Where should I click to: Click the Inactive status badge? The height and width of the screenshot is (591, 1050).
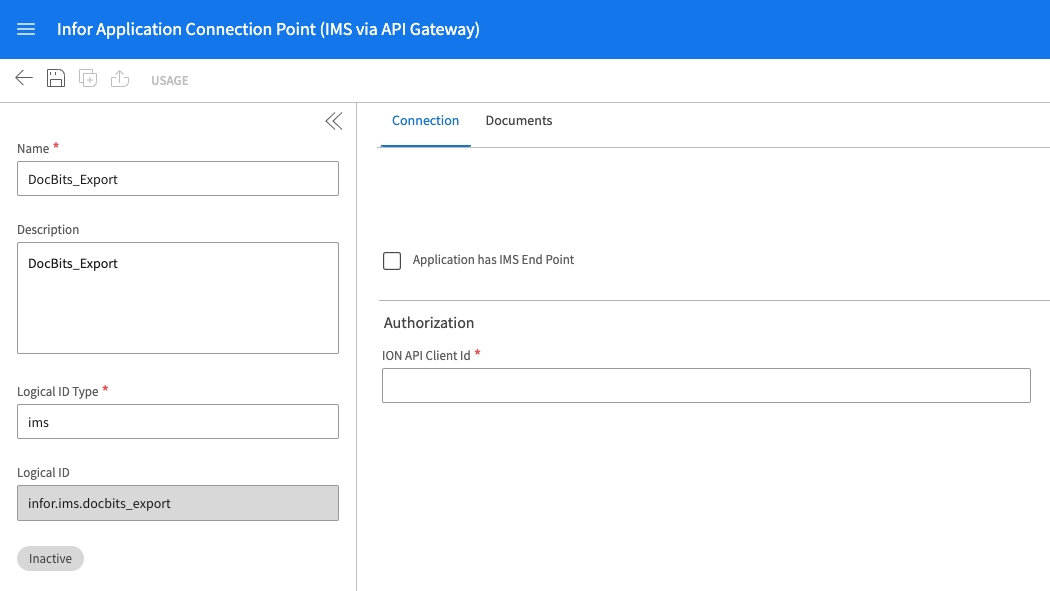tap(50, 559)
